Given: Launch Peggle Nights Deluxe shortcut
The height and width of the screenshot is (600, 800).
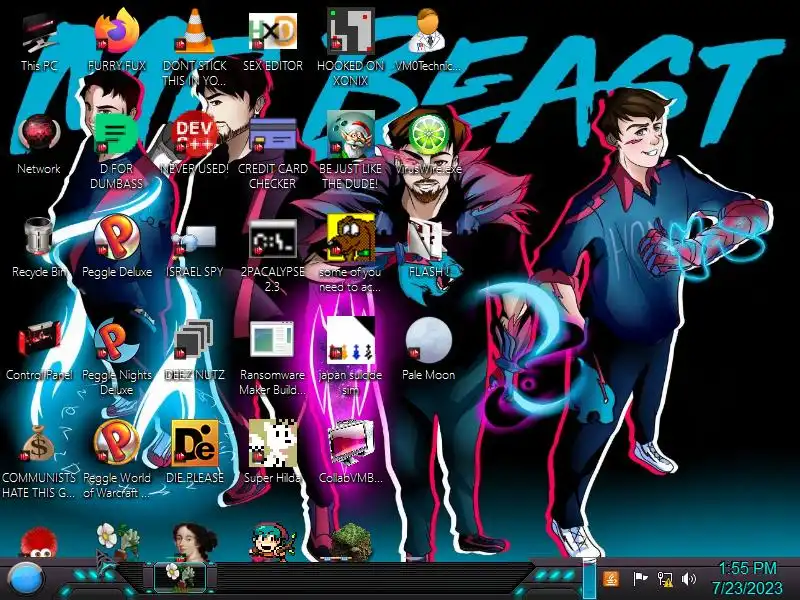Looking at the screenshot, I should (117, 341).
